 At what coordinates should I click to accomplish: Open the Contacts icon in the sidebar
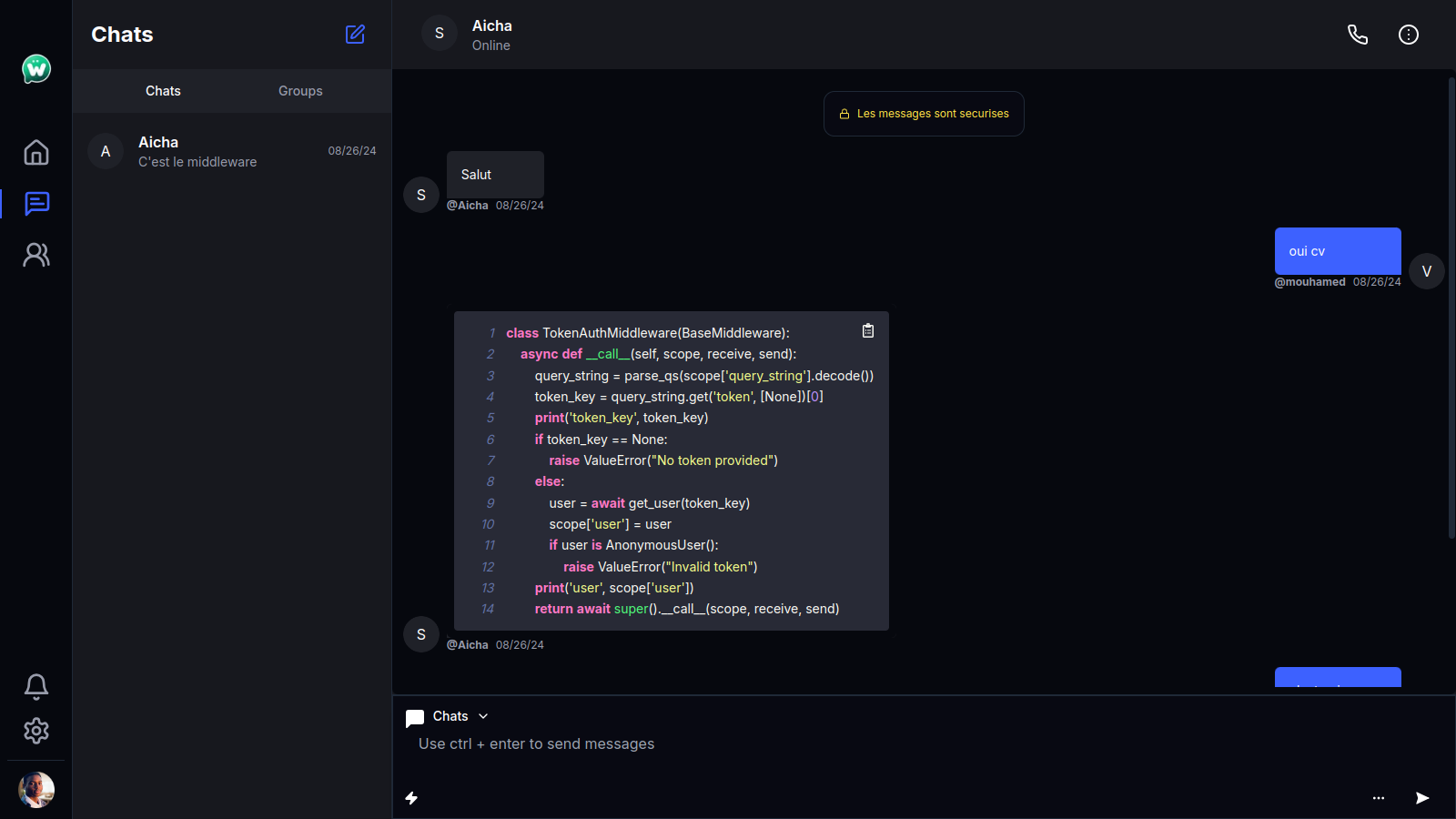click(35, 255)
